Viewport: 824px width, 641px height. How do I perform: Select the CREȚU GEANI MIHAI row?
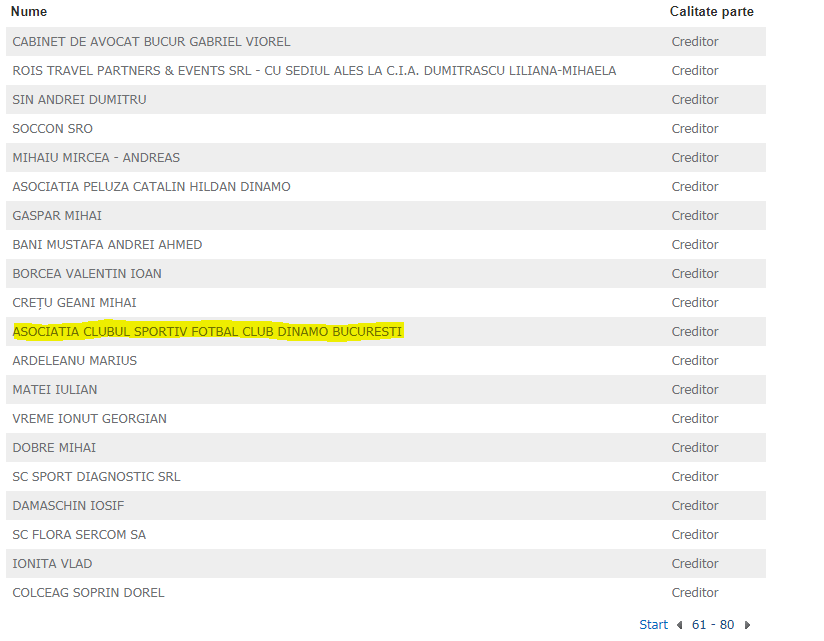tap(74, 303)
